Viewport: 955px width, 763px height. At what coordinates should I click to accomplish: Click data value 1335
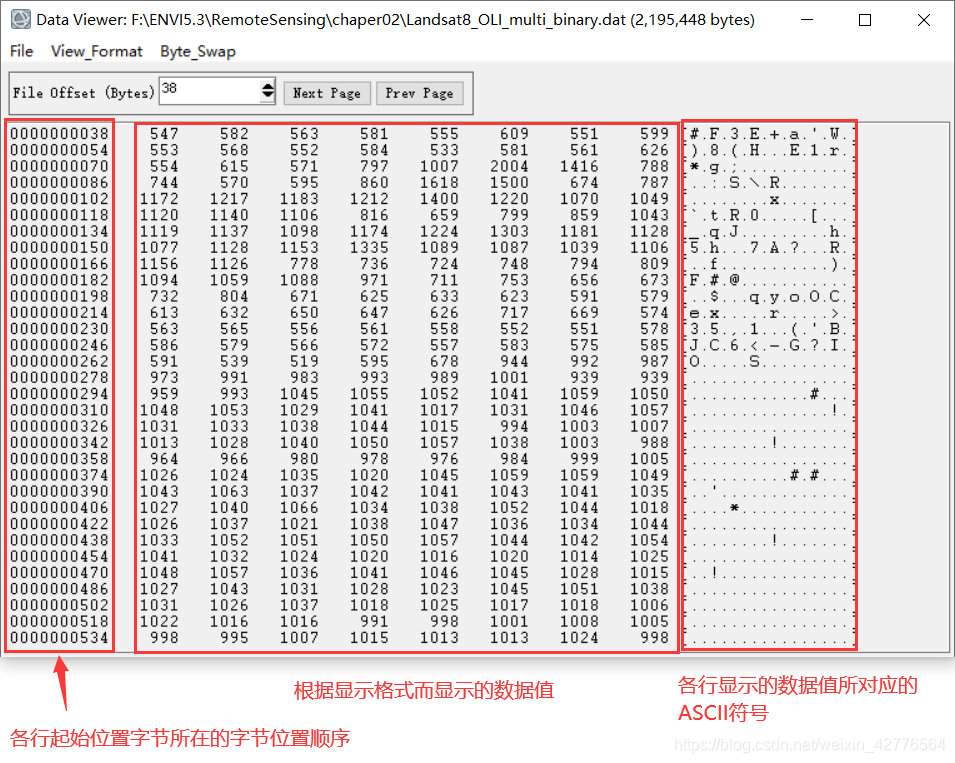[369, 247]
